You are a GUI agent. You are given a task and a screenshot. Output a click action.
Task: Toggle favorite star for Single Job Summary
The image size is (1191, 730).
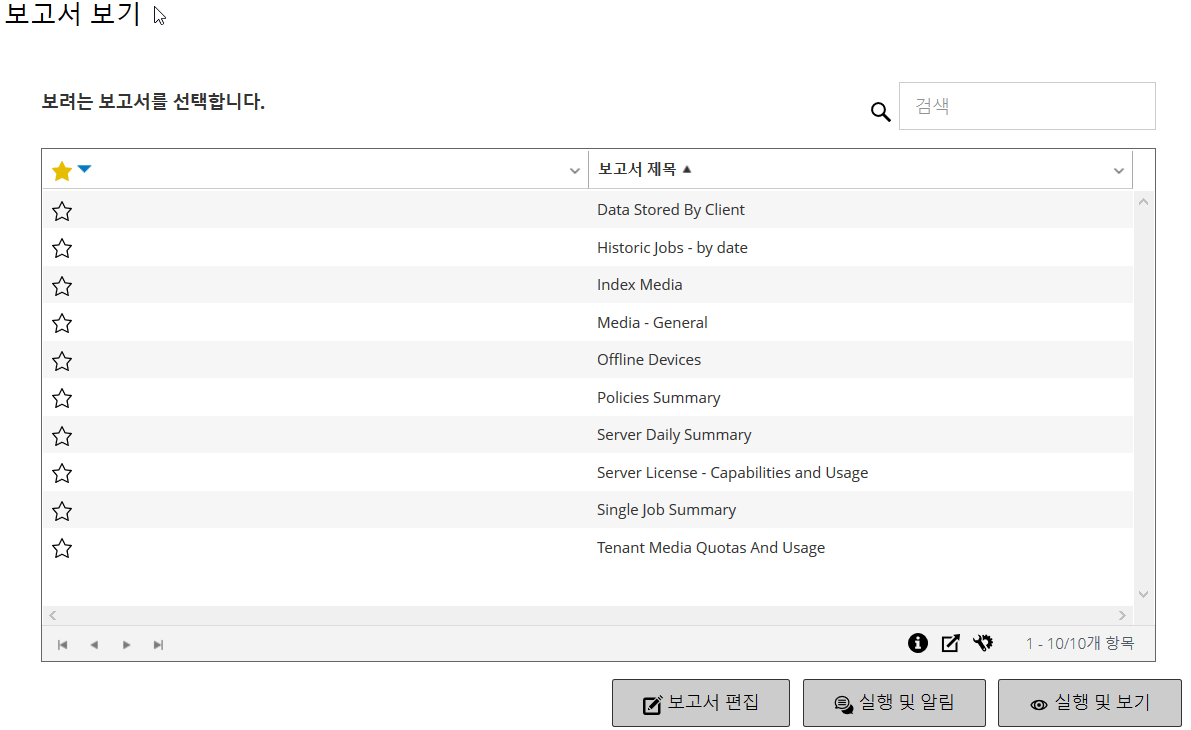(x=62, y=511)
